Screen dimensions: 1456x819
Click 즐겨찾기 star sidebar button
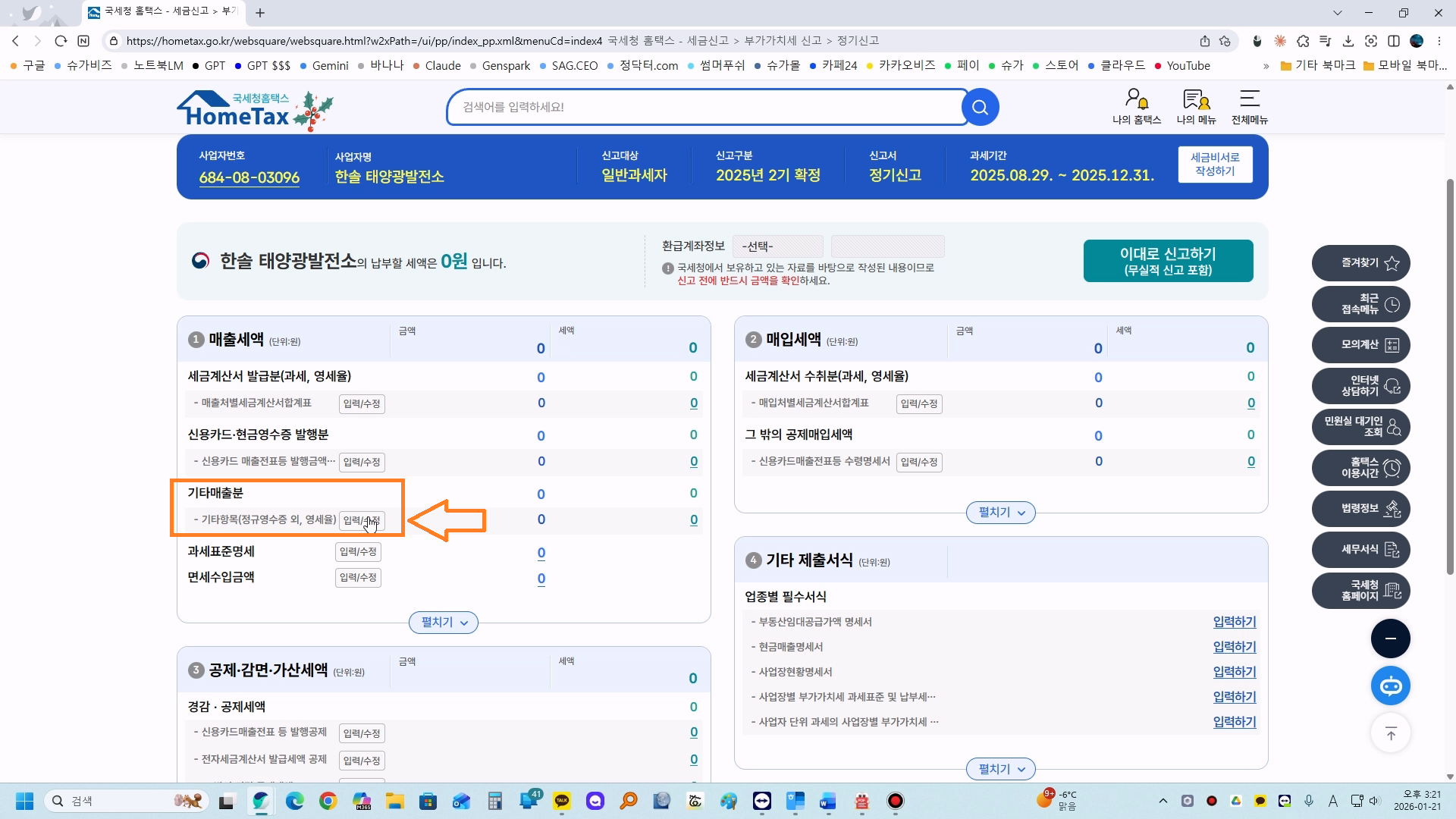coord(1360,263)
